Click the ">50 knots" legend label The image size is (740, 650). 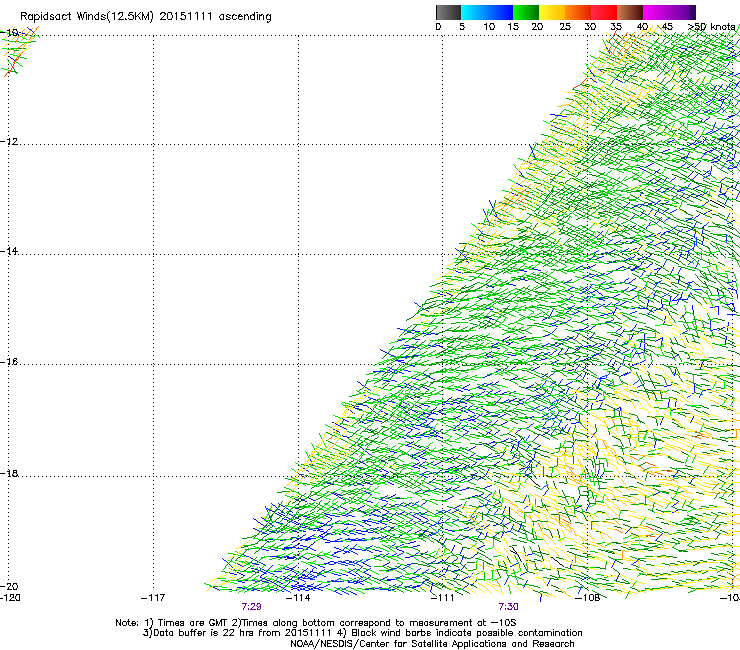[711, 27]
